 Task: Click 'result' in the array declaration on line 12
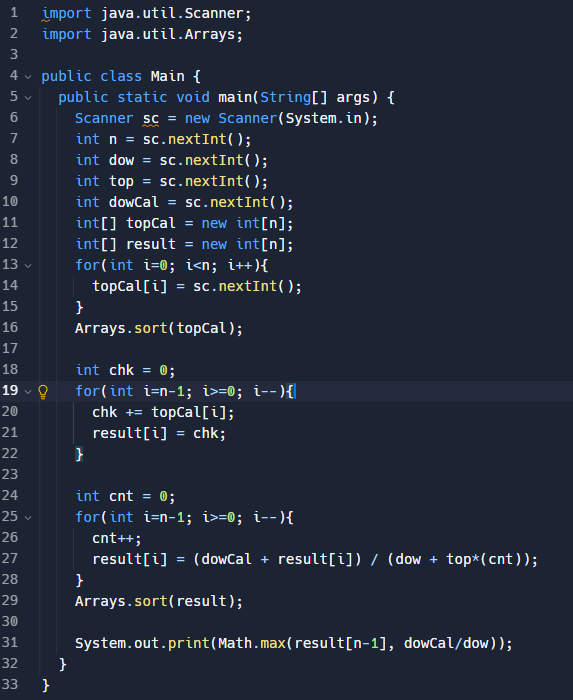point(151,244)
